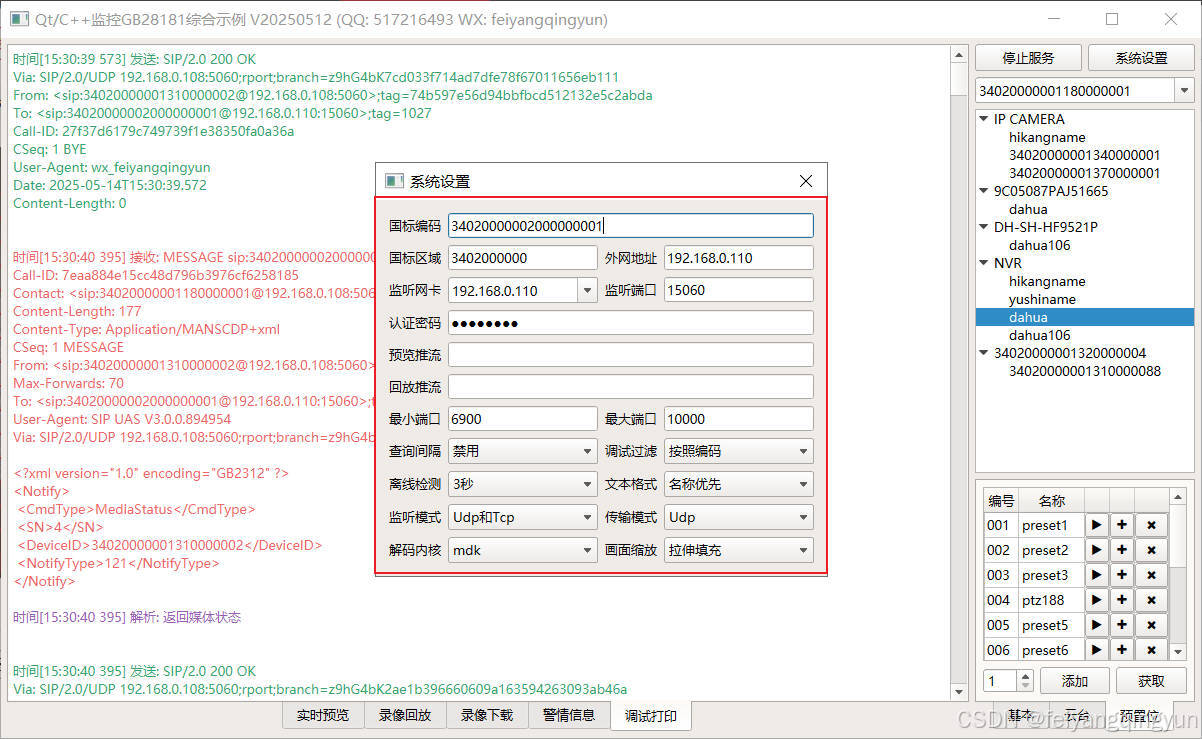The width and height of the screenshot is (1202, 739).
Task: Click plus icon on preset5 row
Action: [x=1122, y=625]
